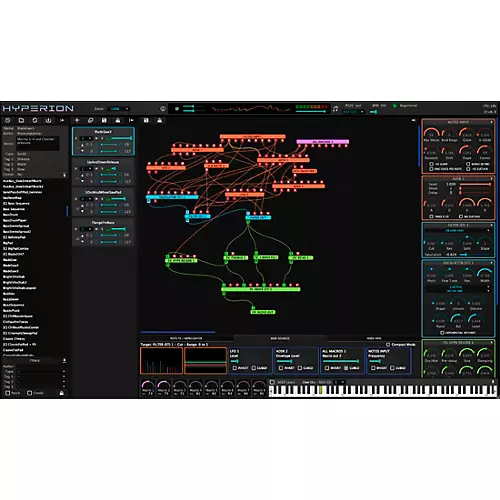
Task: Select the wide green FX MIXER node
Action: (261, 289)
